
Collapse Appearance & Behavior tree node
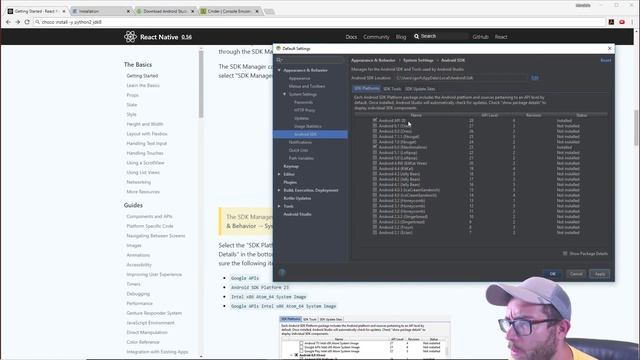[x=279, y=70]
